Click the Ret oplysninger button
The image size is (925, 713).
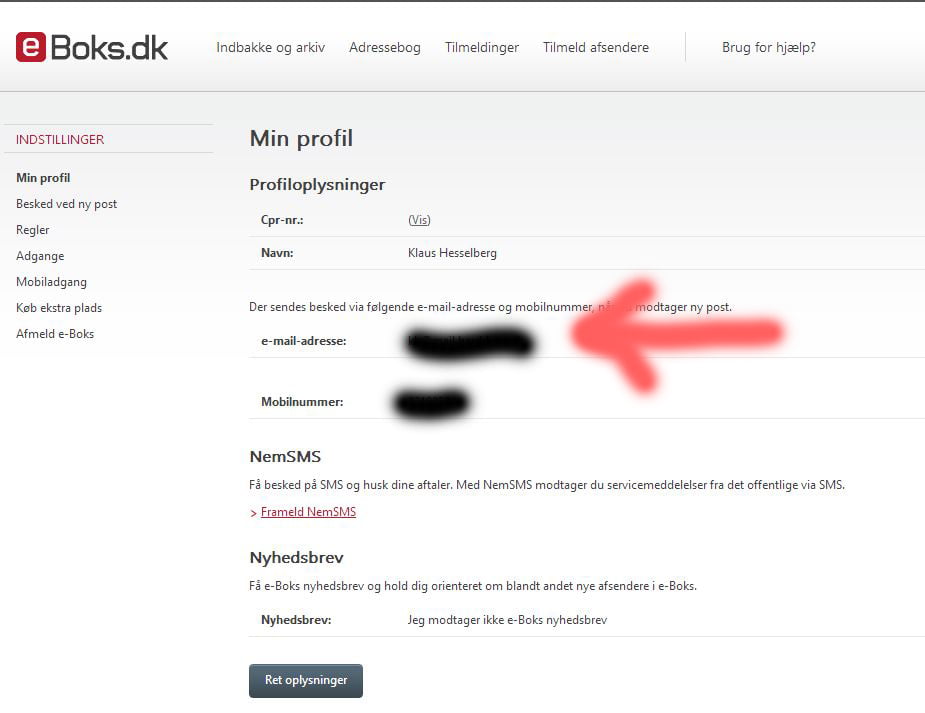pos(306,681)
